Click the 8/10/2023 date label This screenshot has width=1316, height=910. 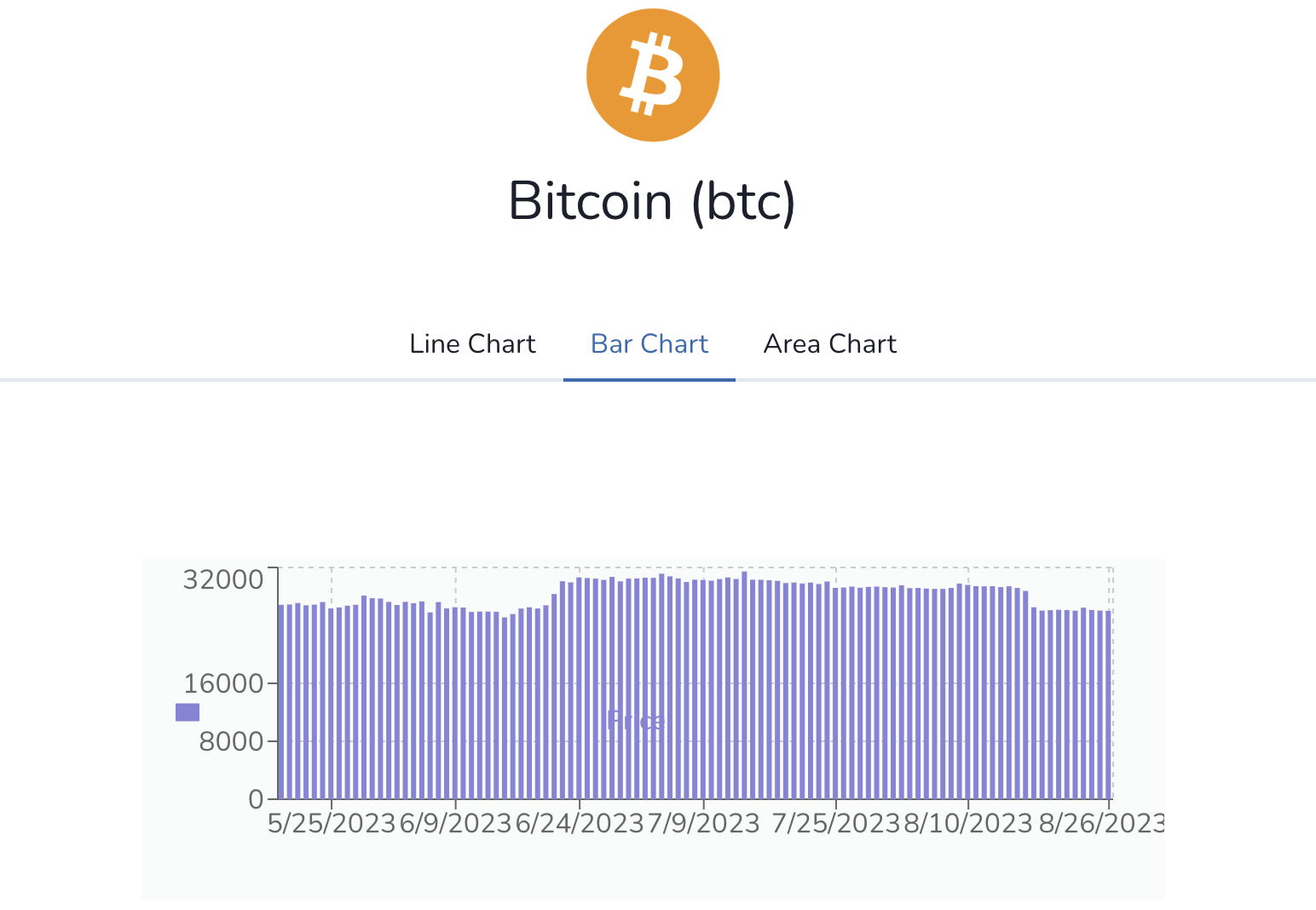pyautogui.click(x=968, y=824)
